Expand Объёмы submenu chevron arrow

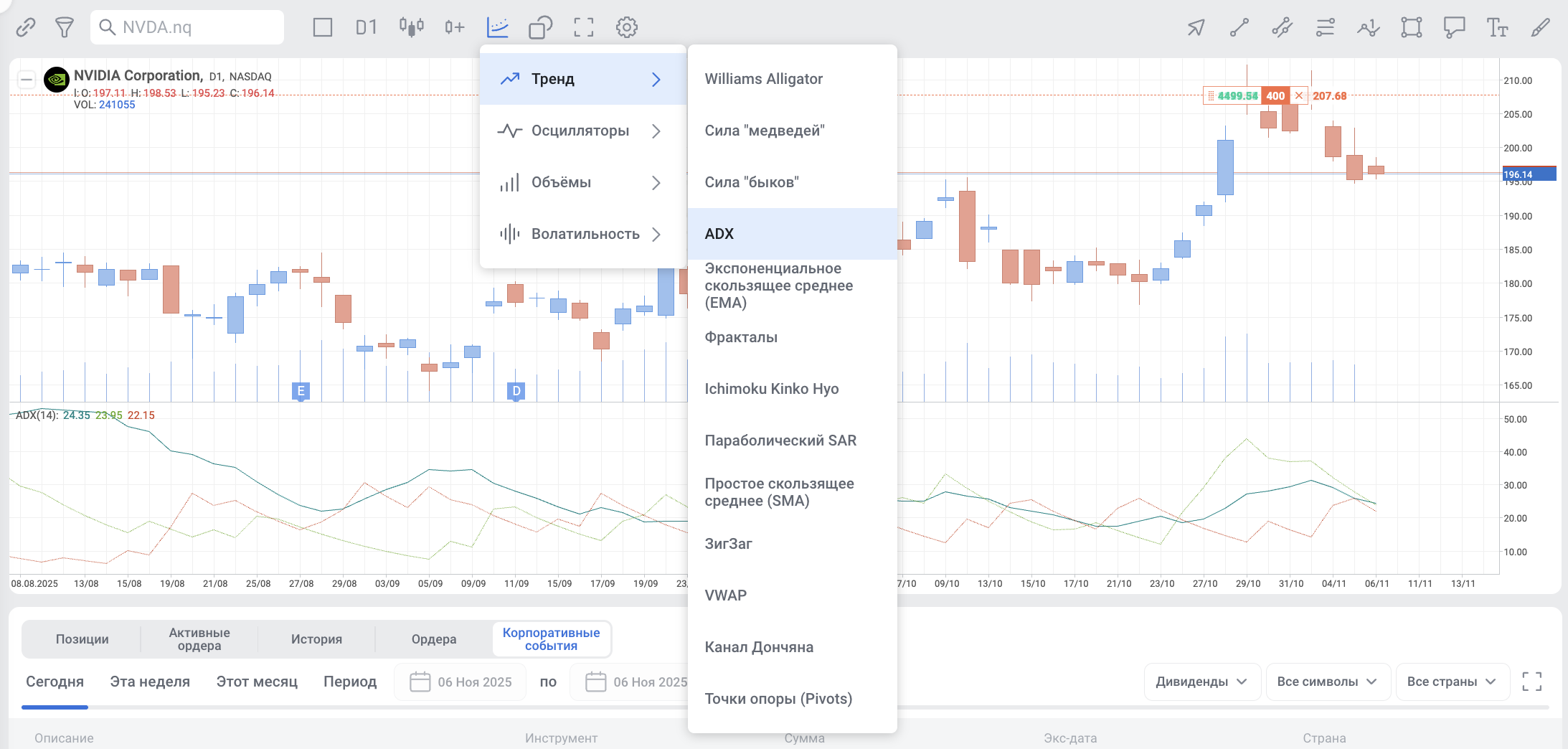[x=656, y=182]
